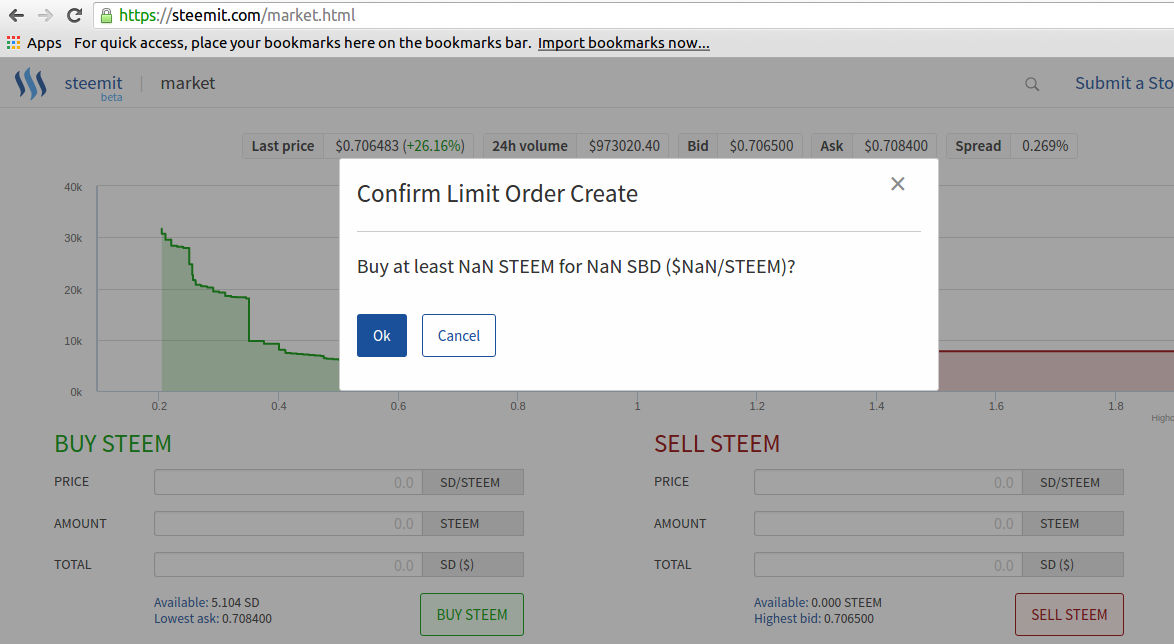
Task: Click the Steemit logo icon
Action: pyautogui.click(x=31, y=84)
